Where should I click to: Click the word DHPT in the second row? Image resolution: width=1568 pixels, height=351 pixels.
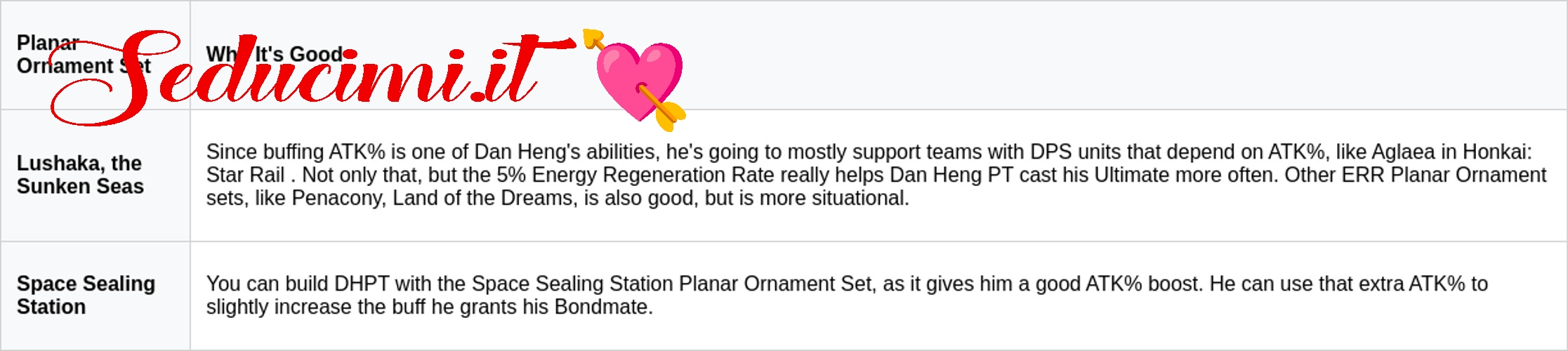pos(362,284)
